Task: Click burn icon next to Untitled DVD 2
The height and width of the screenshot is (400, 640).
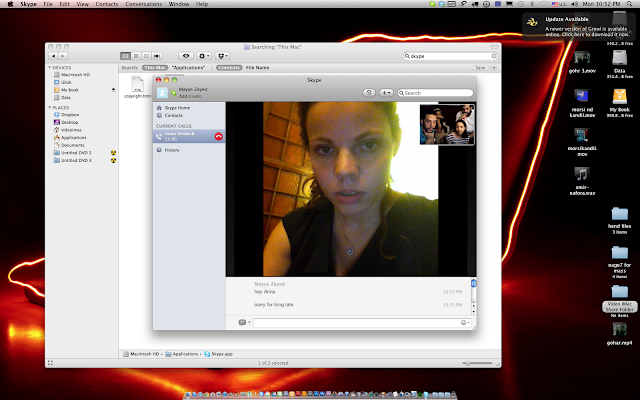Action: click(113, 153)
